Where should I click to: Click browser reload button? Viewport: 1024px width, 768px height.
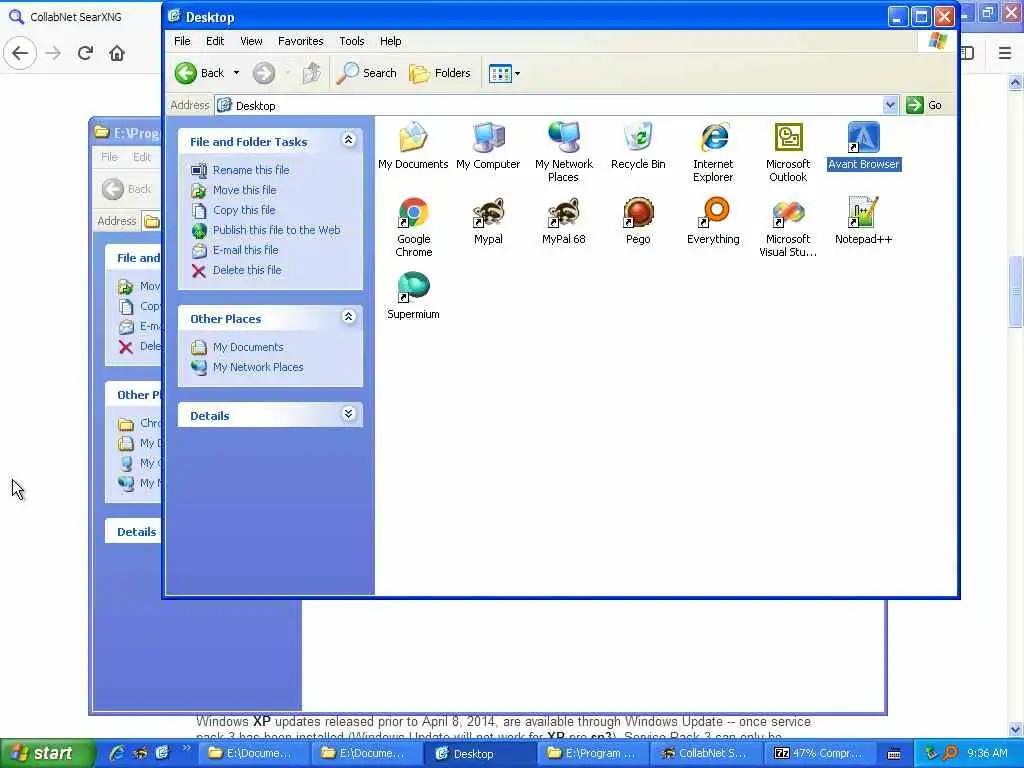coord(85,53)
